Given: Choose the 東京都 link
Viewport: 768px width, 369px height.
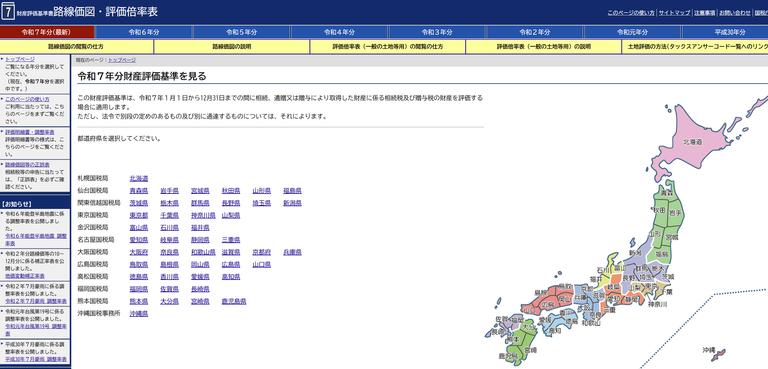Looking at the screenshot, I should pyautogui.click(x=139, y=215).
